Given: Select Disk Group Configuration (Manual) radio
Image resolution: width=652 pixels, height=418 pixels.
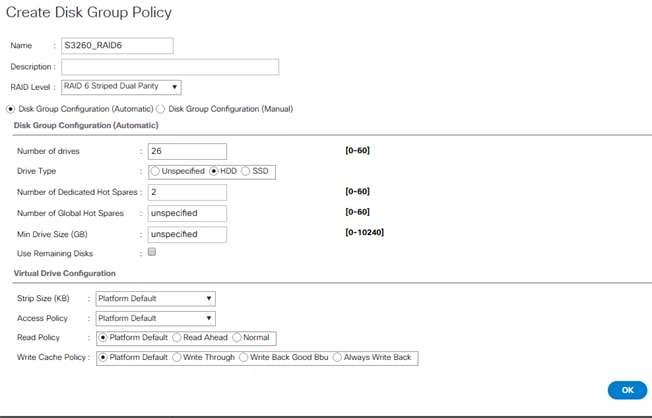Looking at the screenshot, I should click(161, 109).
